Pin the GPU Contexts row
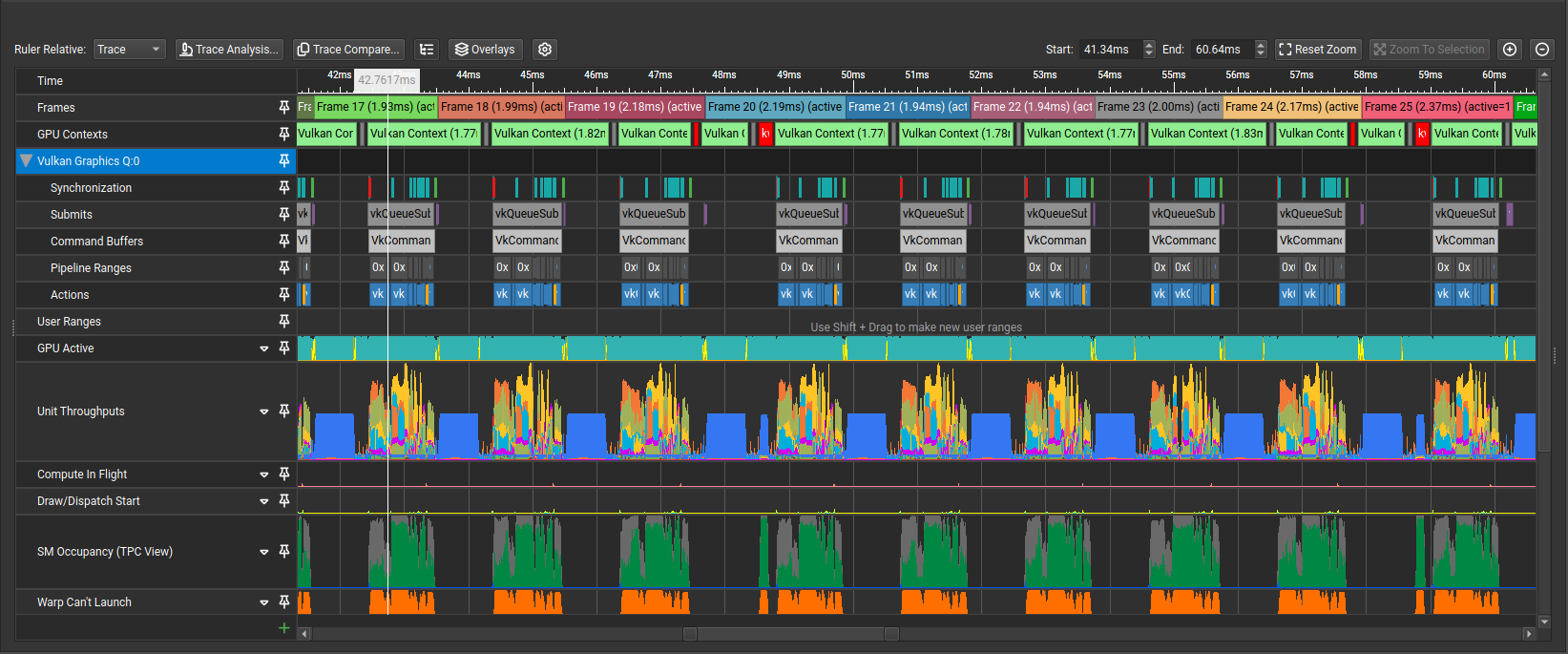The image size is (1568, 654). (x=283, y=135)
